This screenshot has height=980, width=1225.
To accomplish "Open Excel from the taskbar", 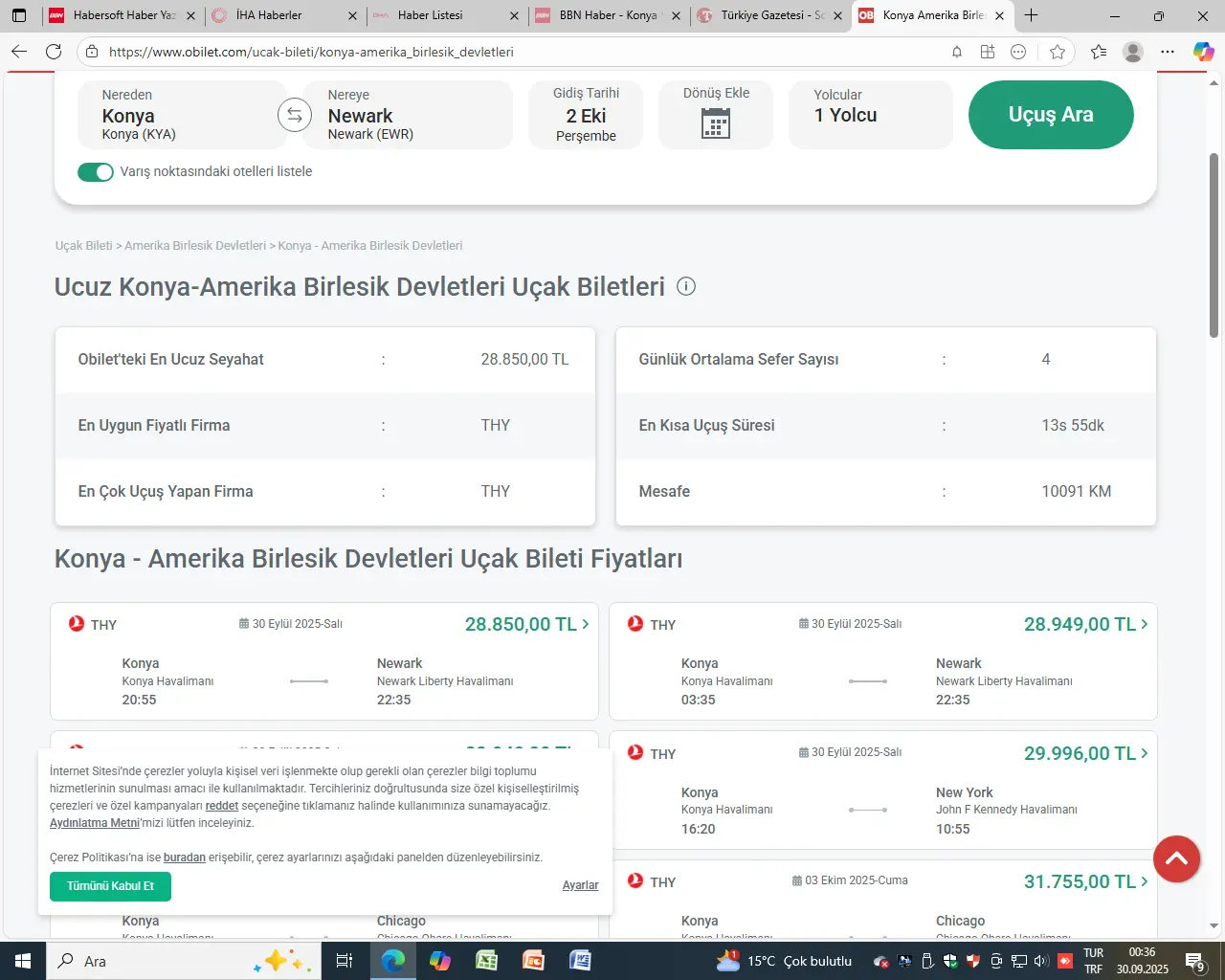I will click(486, 961).
